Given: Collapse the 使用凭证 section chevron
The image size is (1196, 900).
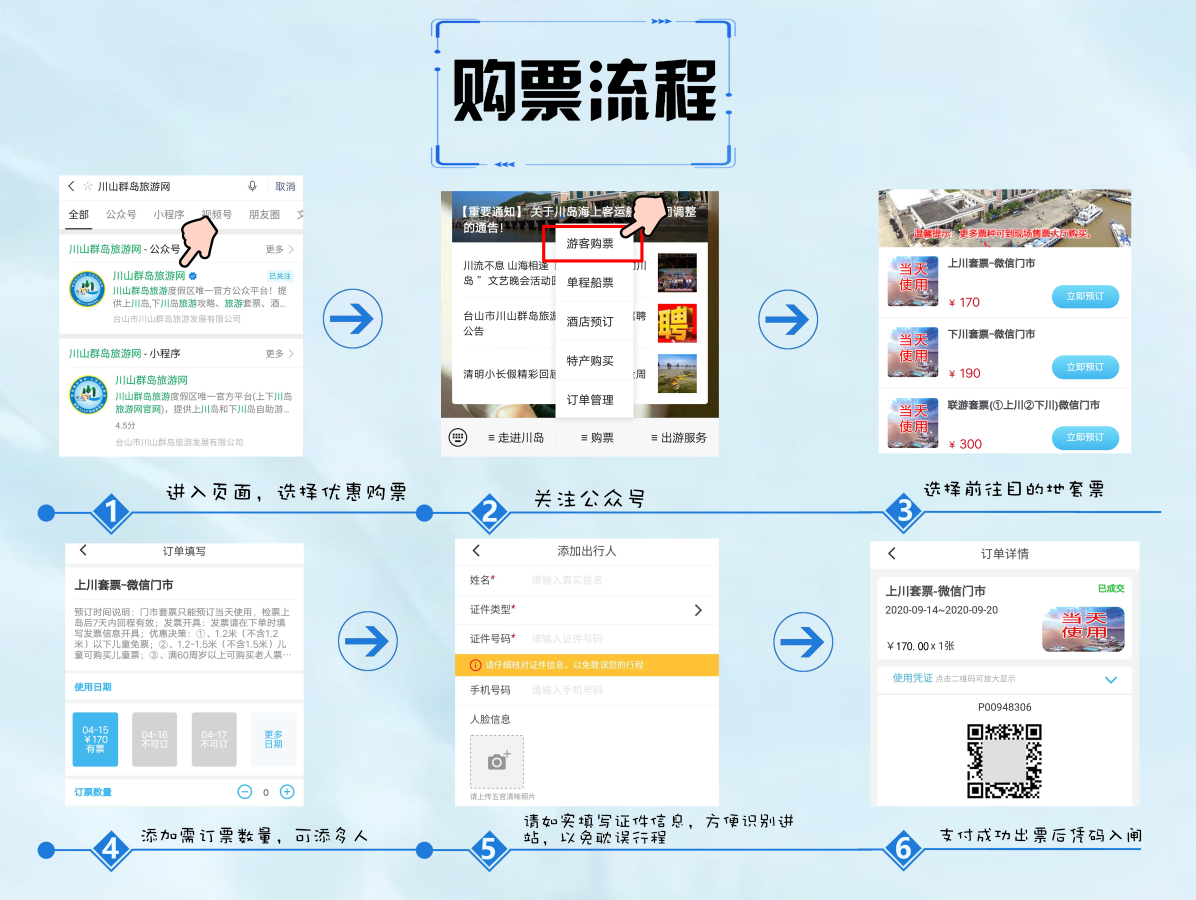Looking at the screenshot, I should click(1110, 680).
